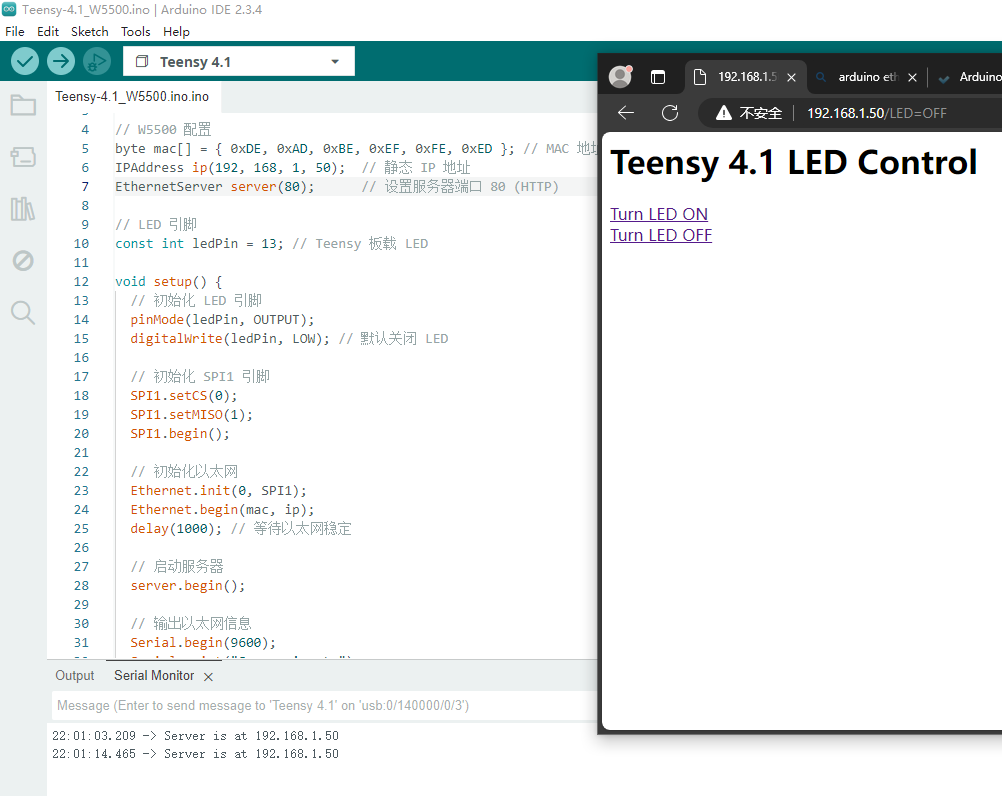Switch to the Serial Monitor tab

click(154, 675)
